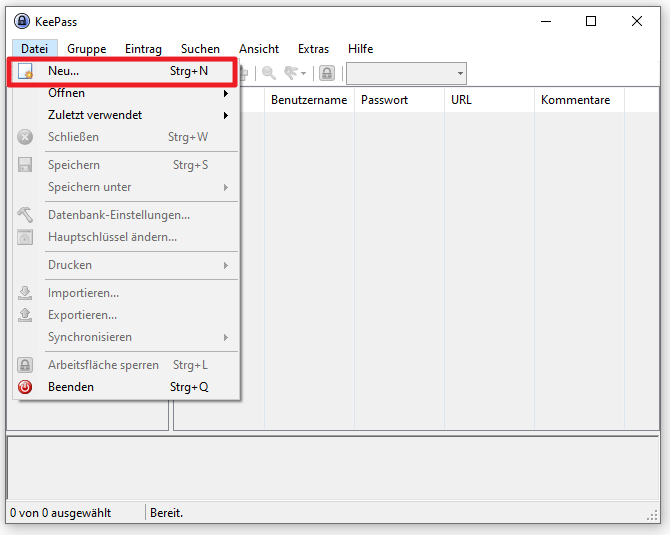Open the Gruppe menu
This screenshot has width=670, height=535.
coord(86,49)
